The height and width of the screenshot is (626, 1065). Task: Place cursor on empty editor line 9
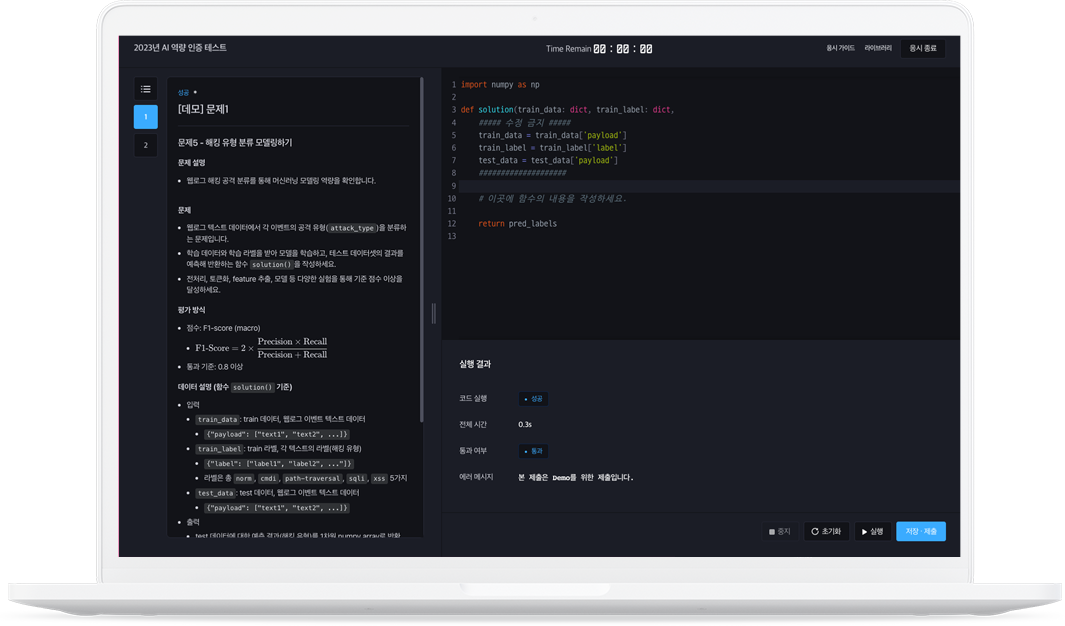(x=708, y=186)
